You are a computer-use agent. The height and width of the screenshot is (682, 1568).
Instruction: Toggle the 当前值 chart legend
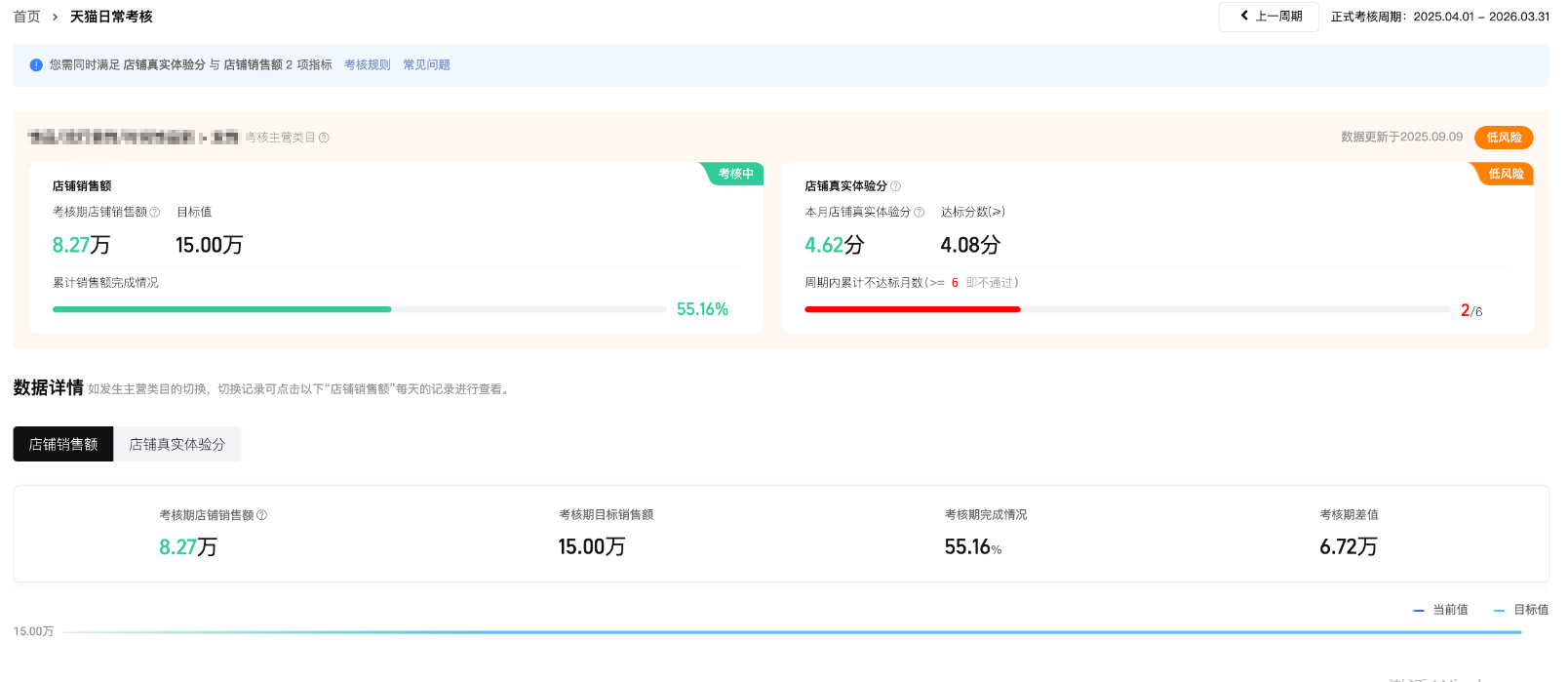click(1440, 610)
